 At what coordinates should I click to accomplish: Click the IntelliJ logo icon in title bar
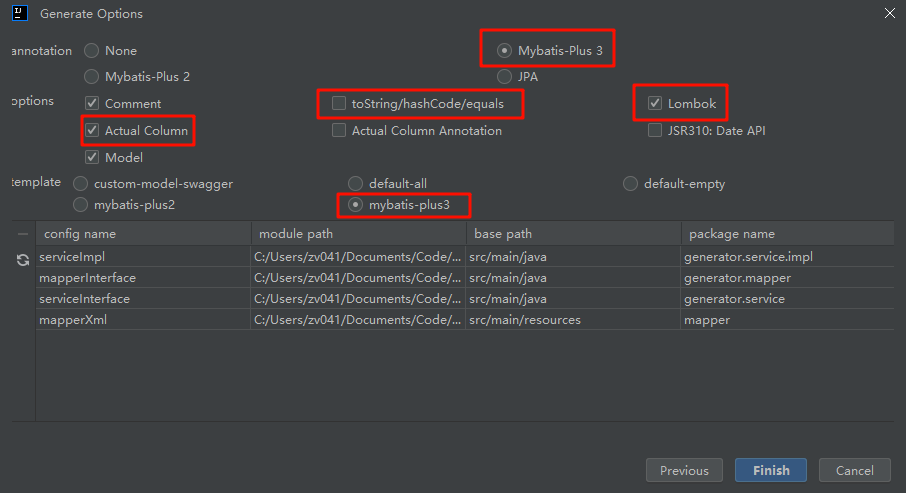pyautogui.click(x=20, y=13)
